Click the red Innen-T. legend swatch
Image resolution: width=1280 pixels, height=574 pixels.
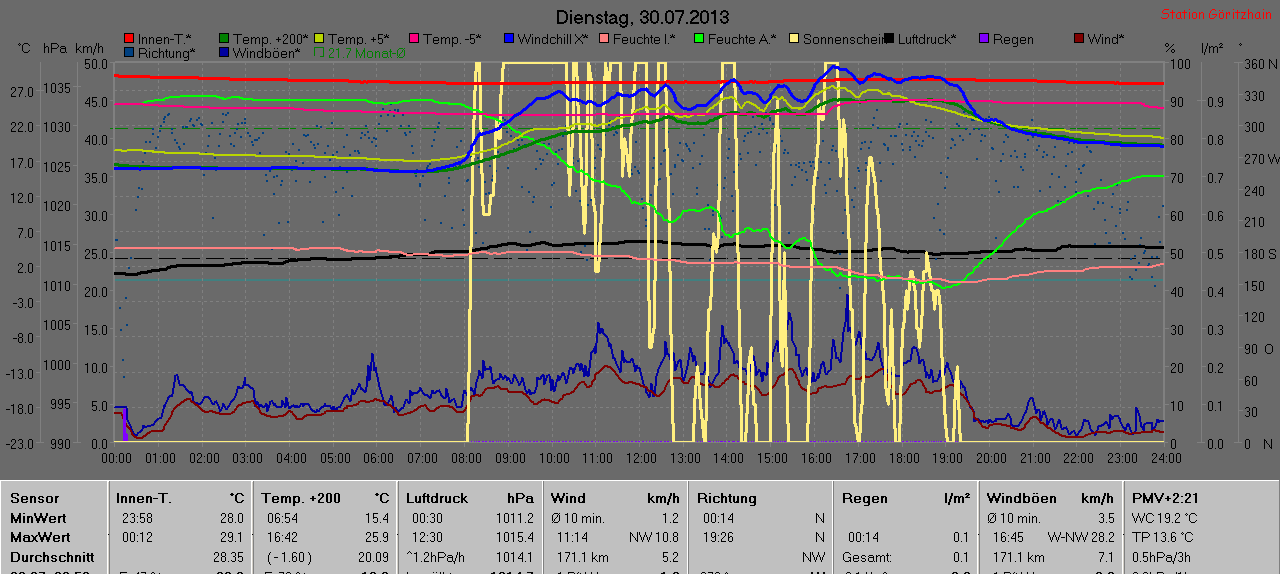pyautogui.click(x=129, y=39)
